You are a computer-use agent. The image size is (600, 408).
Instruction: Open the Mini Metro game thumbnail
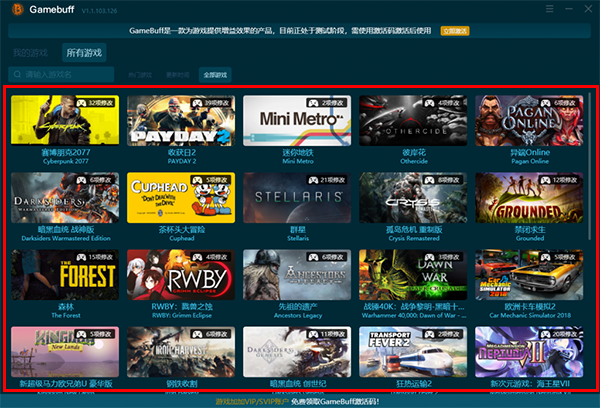297,120
